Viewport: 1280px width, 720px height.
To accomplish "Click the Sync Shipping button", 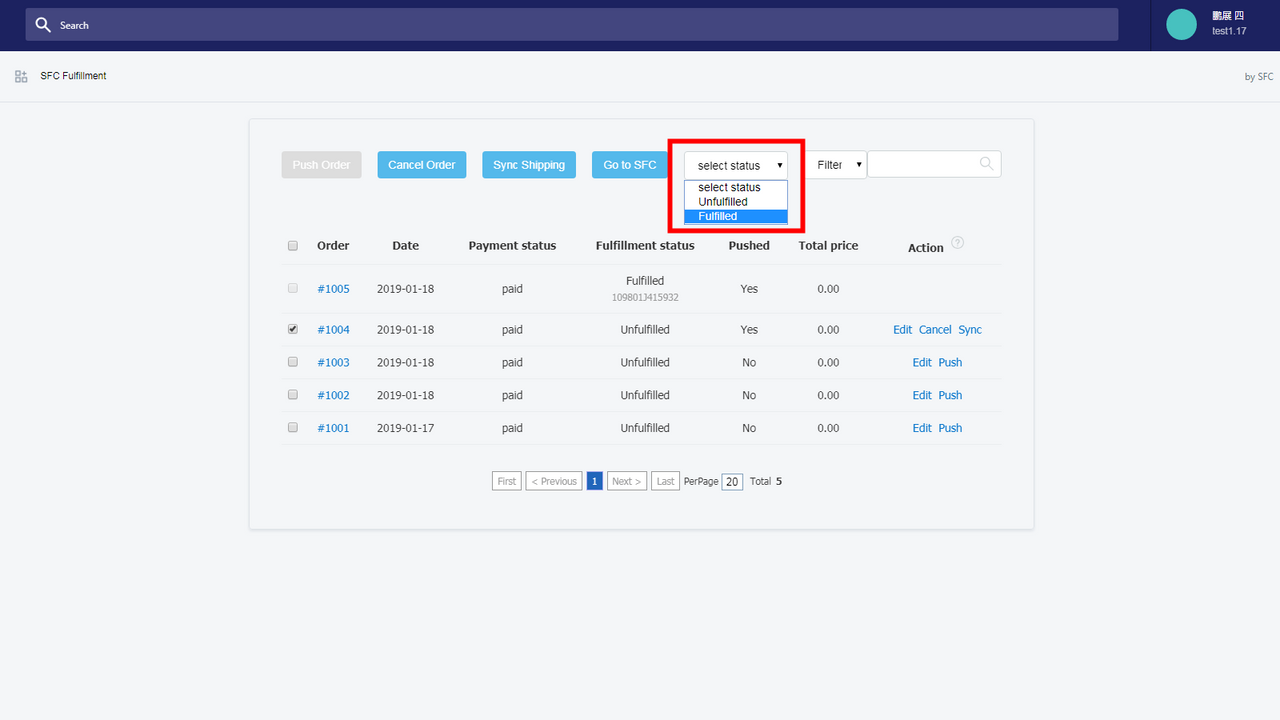I will (529, 165).
